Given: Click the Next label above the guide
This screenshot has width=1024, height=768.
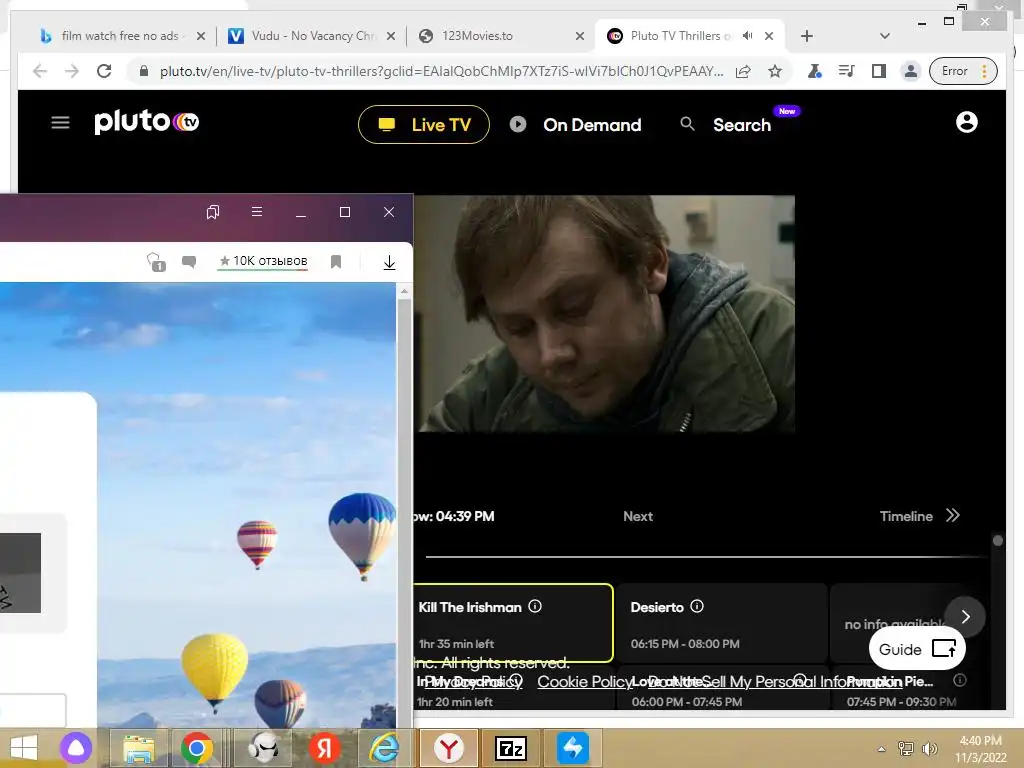Looking at the screenshot, I should [x=637, y=516].
